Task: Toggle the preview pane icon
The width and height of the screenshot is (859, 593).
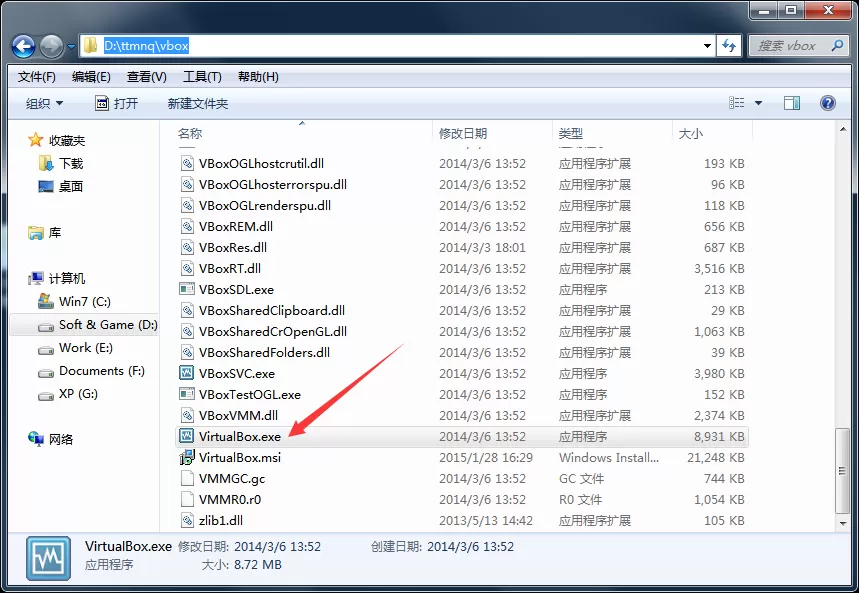Action: coord(792,103)
